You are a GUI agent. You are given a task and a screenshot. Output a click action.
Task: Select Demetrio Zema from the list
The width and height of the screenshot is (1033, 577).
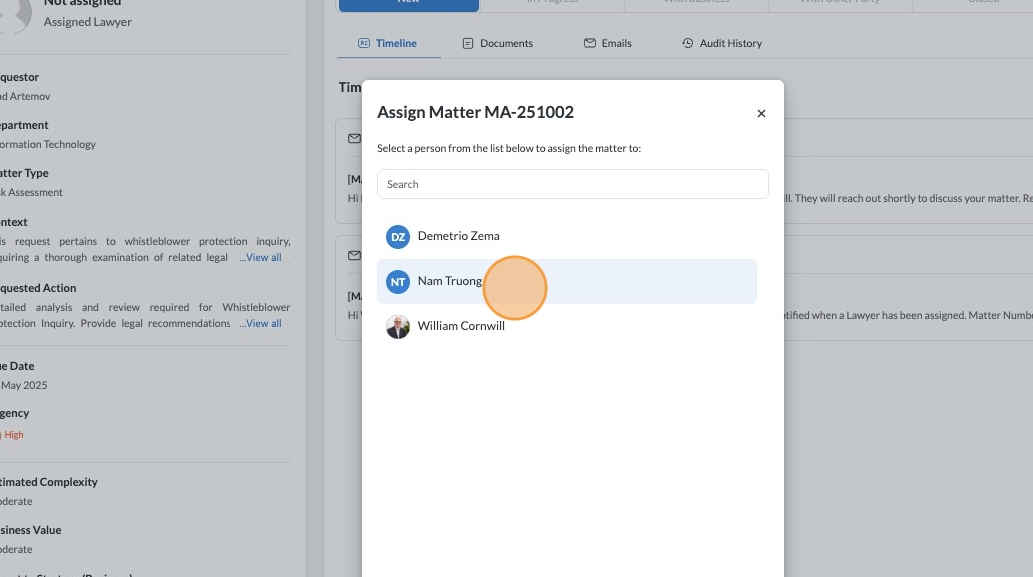point(458,236)
